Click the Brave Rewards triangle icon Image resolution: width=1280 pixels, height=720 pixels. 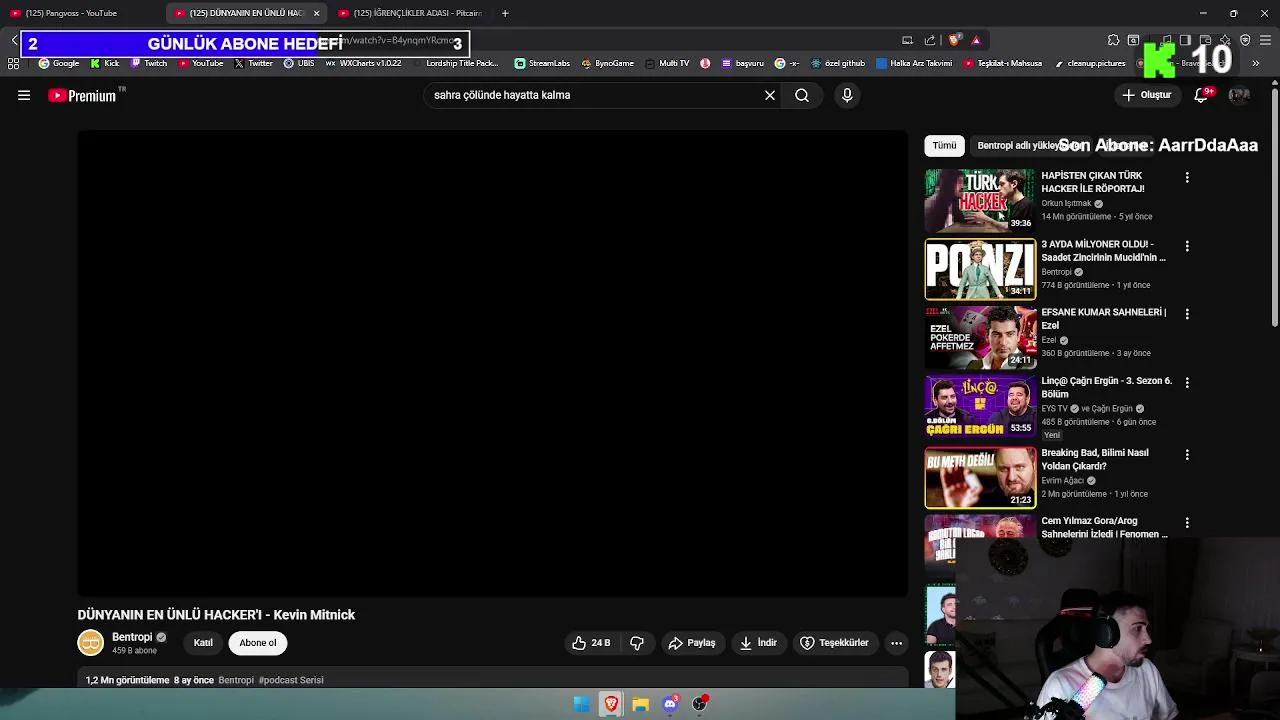click(976, 40)
